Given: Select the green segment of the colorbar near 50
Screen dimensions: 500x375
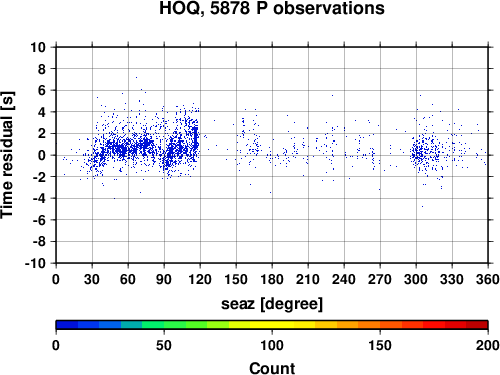Looking at the screenshot, I should tap(164, 325).
